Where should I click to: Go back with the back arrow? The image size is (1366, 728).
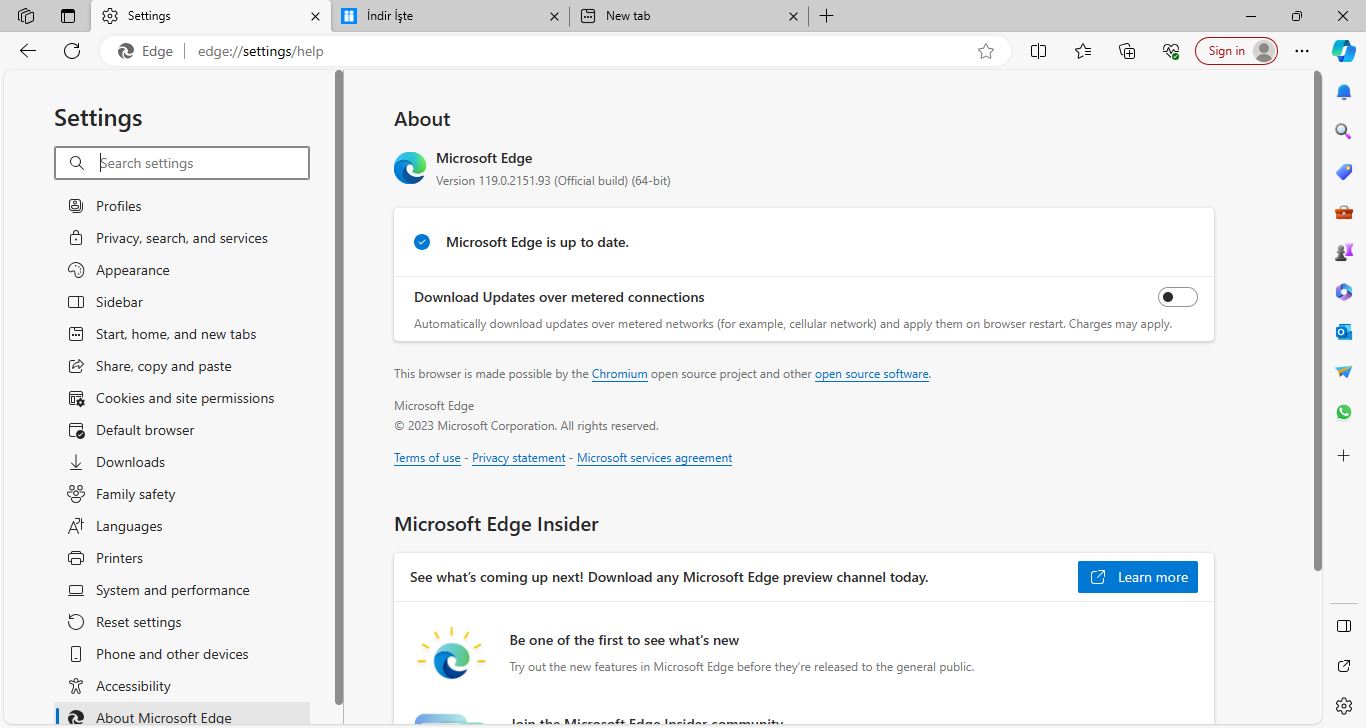(28, 51)
